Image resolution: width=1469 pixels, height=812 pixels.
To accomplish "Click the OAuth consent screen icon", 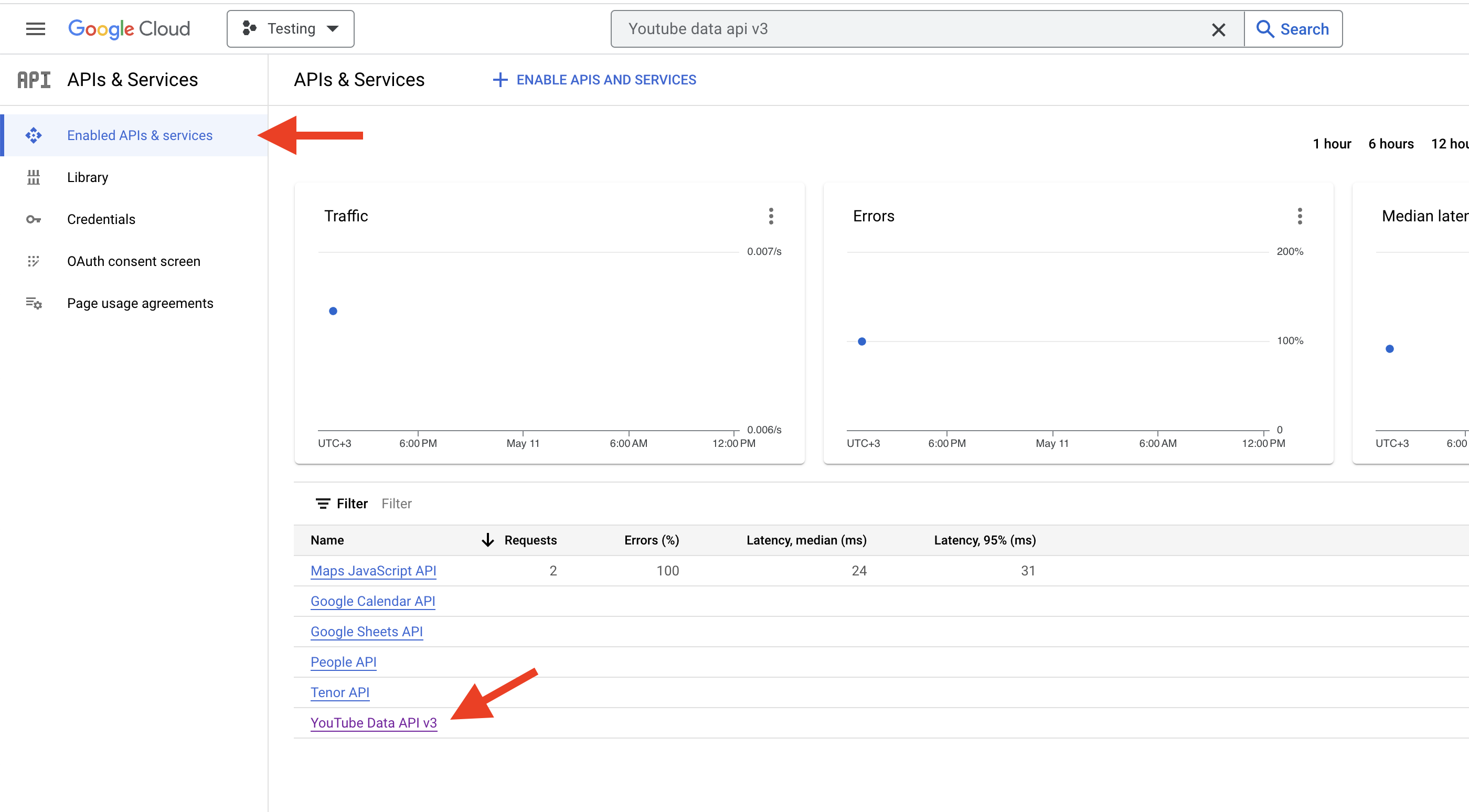I will tap(34, 261).
